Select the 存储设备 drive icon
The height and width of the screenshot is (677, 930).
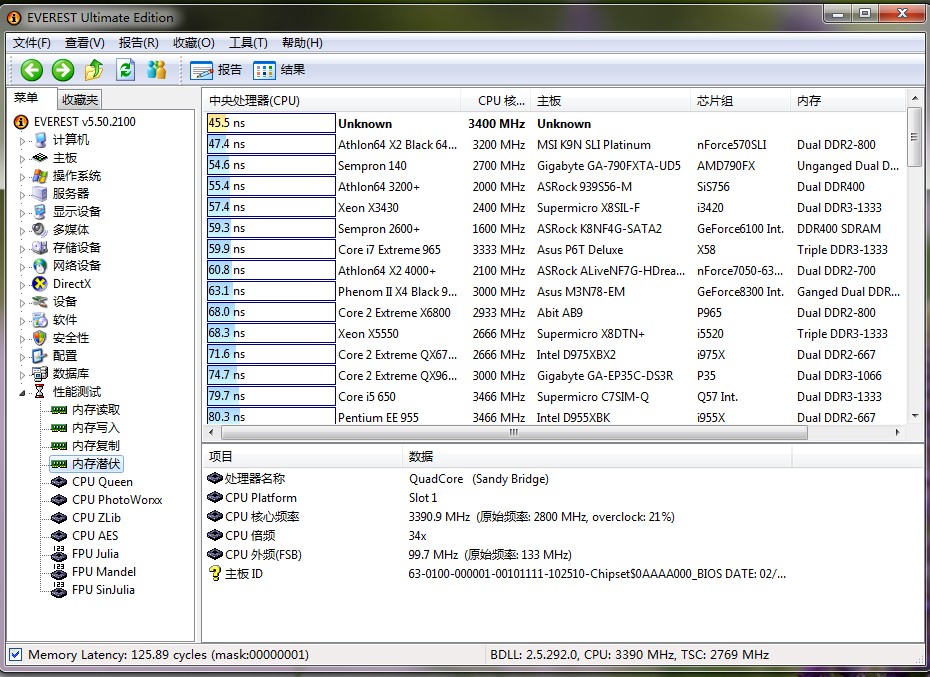click(x=40, y=247)
